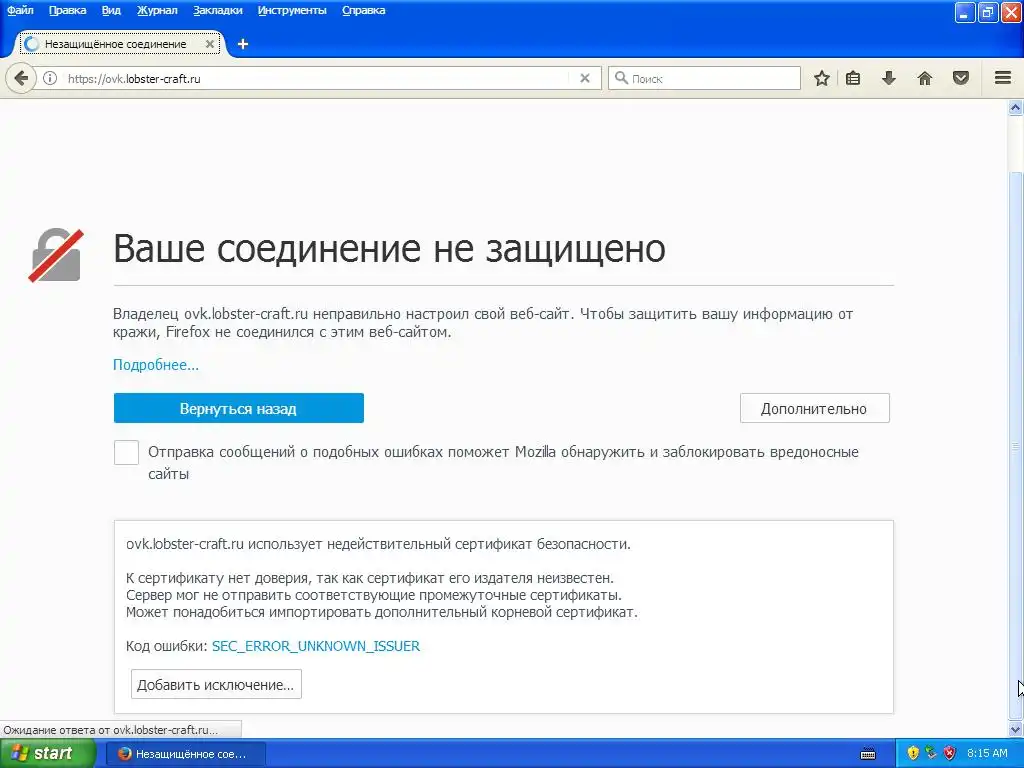
Task: Open the Справка menu
Action: pyautogui.click(x=364, y=10)
